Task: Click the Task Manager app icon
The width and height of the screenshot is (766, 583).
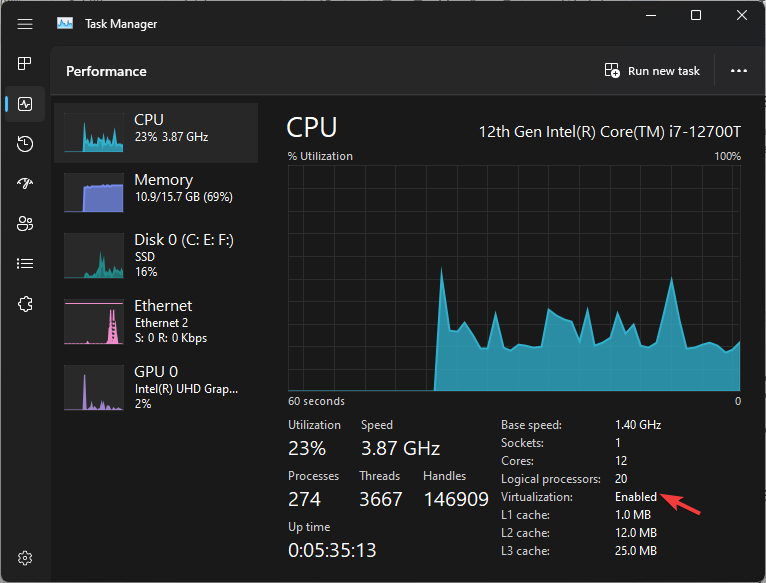Action: point(65,23)
